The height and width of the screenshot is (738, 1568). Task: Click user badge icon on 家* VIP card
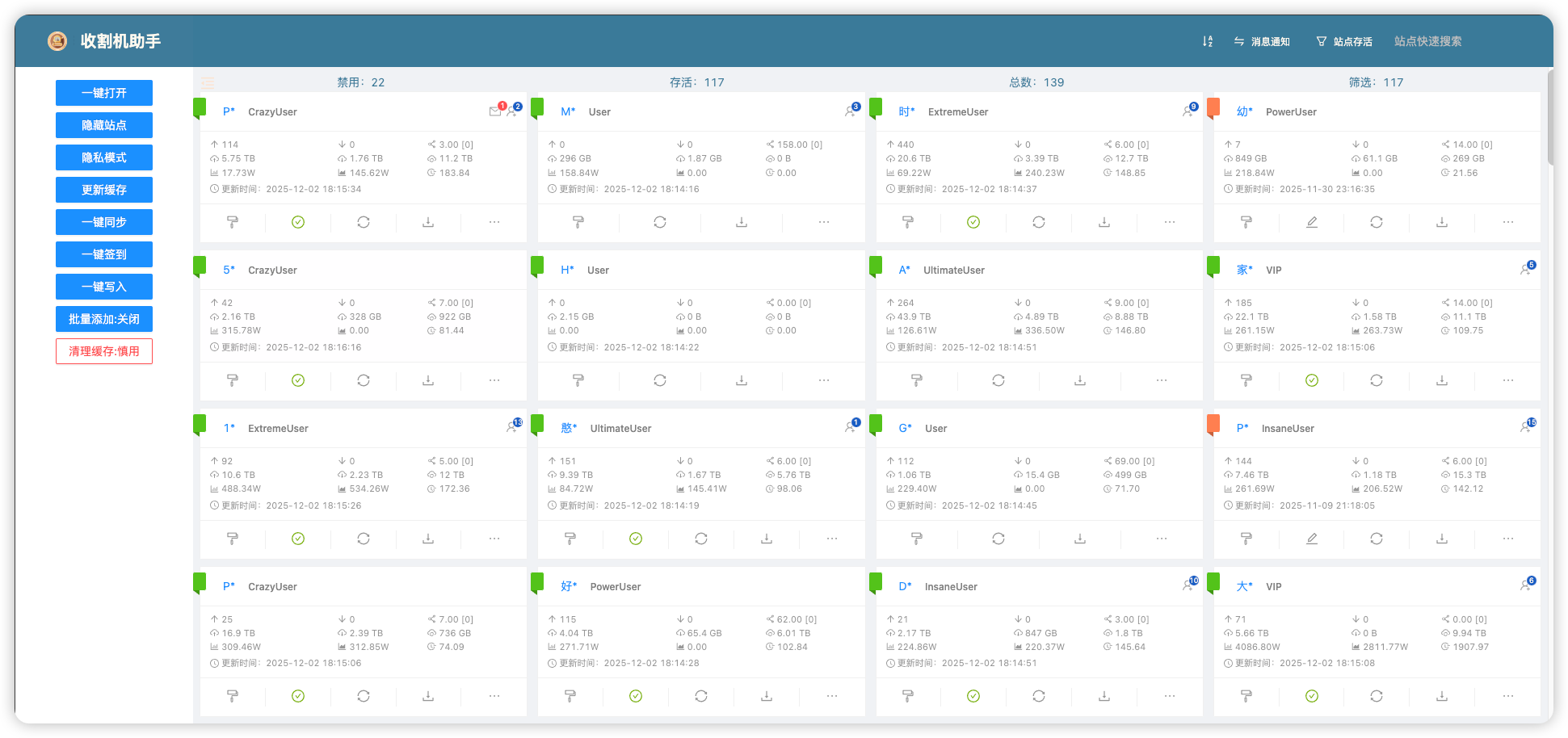1526,270
